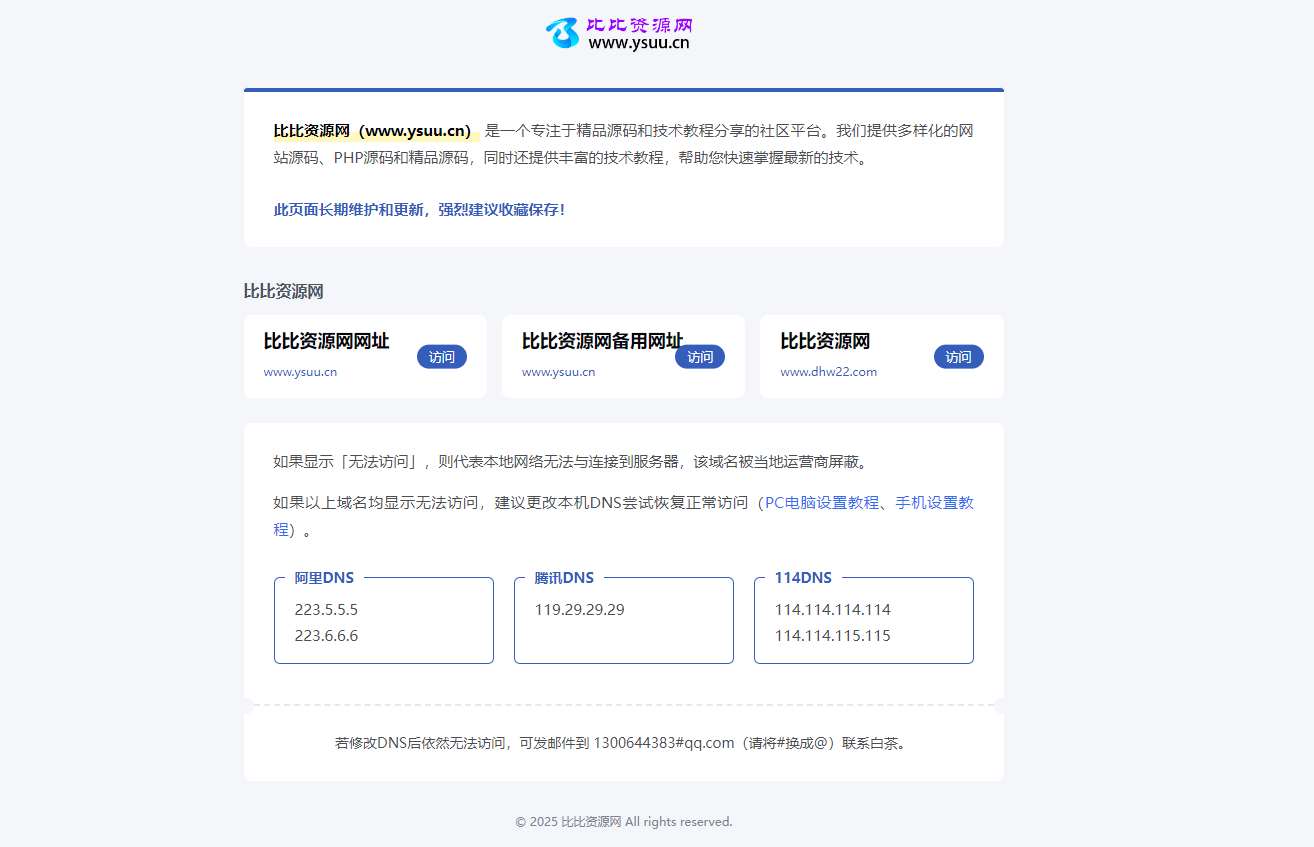Viewport: 1314px width, 847px height.
Task: Click the 比比资源网备用网址 card title
Action: 602,341
